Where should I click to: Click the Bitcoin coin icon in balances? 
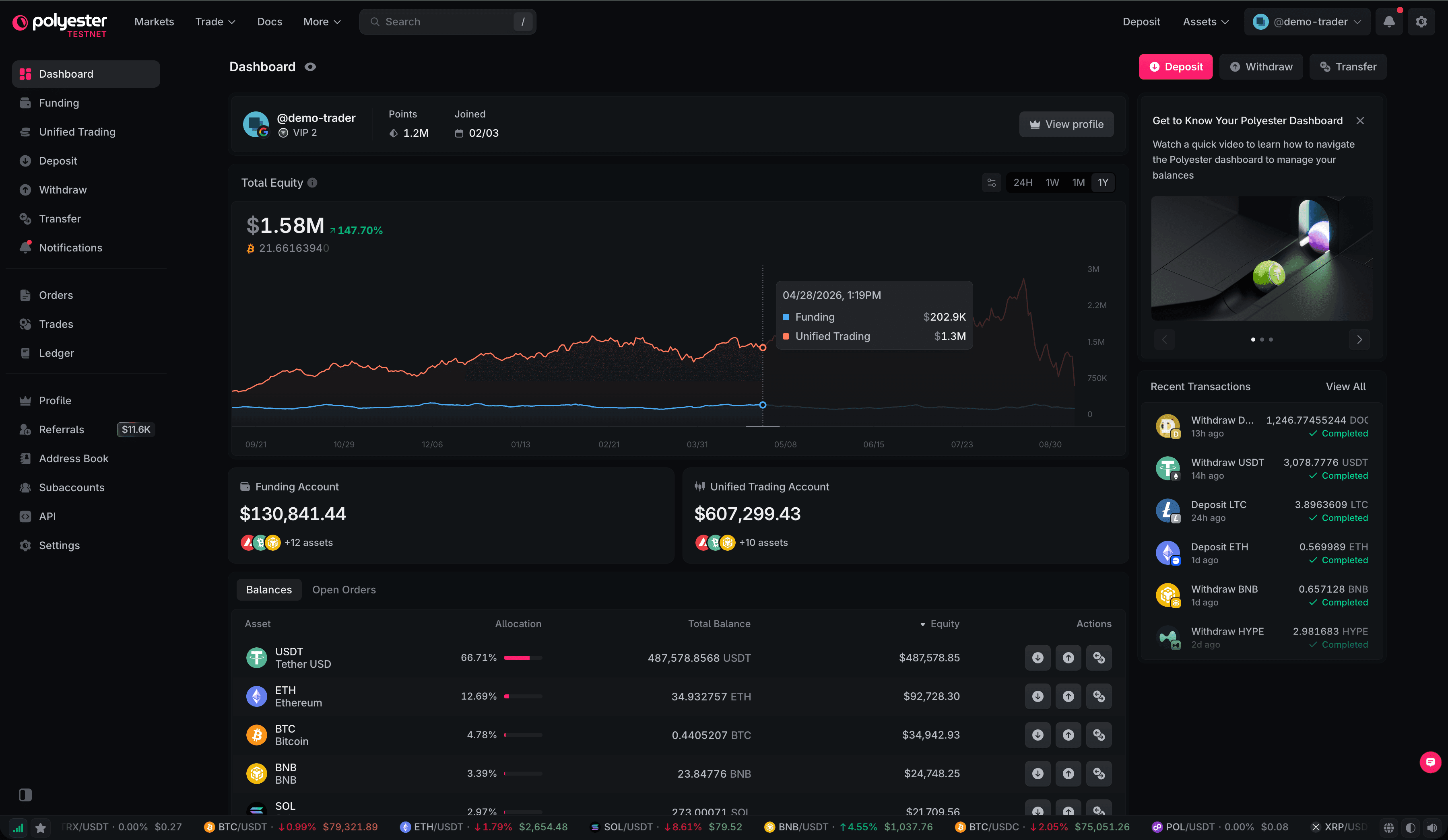coord(256,735)
